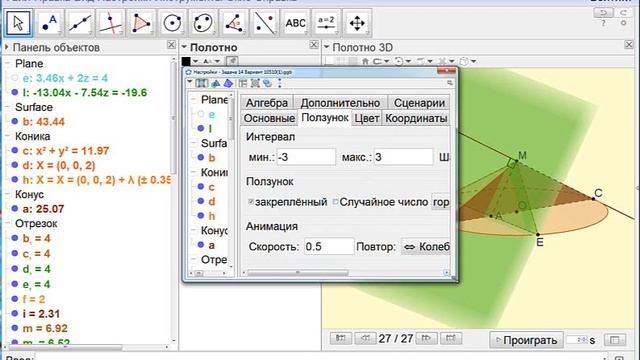This screenshot has height=360, width=640.
Task: Select m = 6.92 in object panel
Action: pyautogui.click(x=45, y=328)
